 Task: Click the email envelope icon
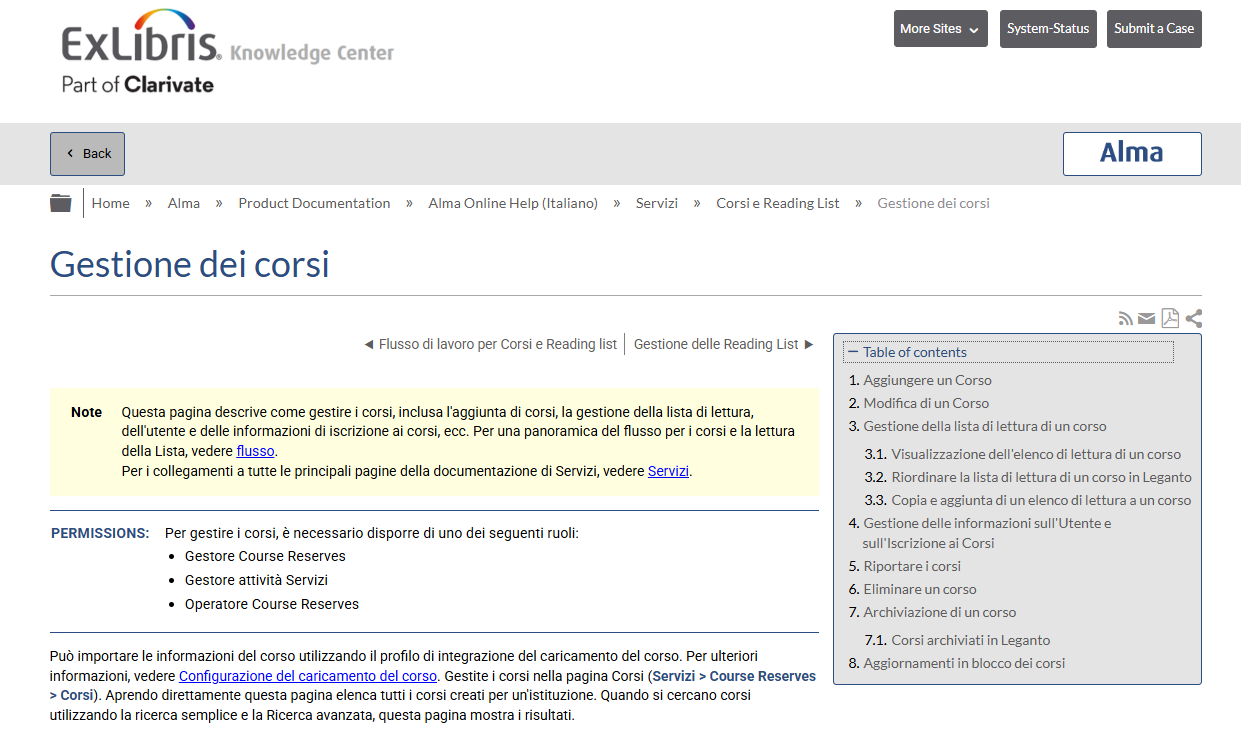[x=1147, y=319]
